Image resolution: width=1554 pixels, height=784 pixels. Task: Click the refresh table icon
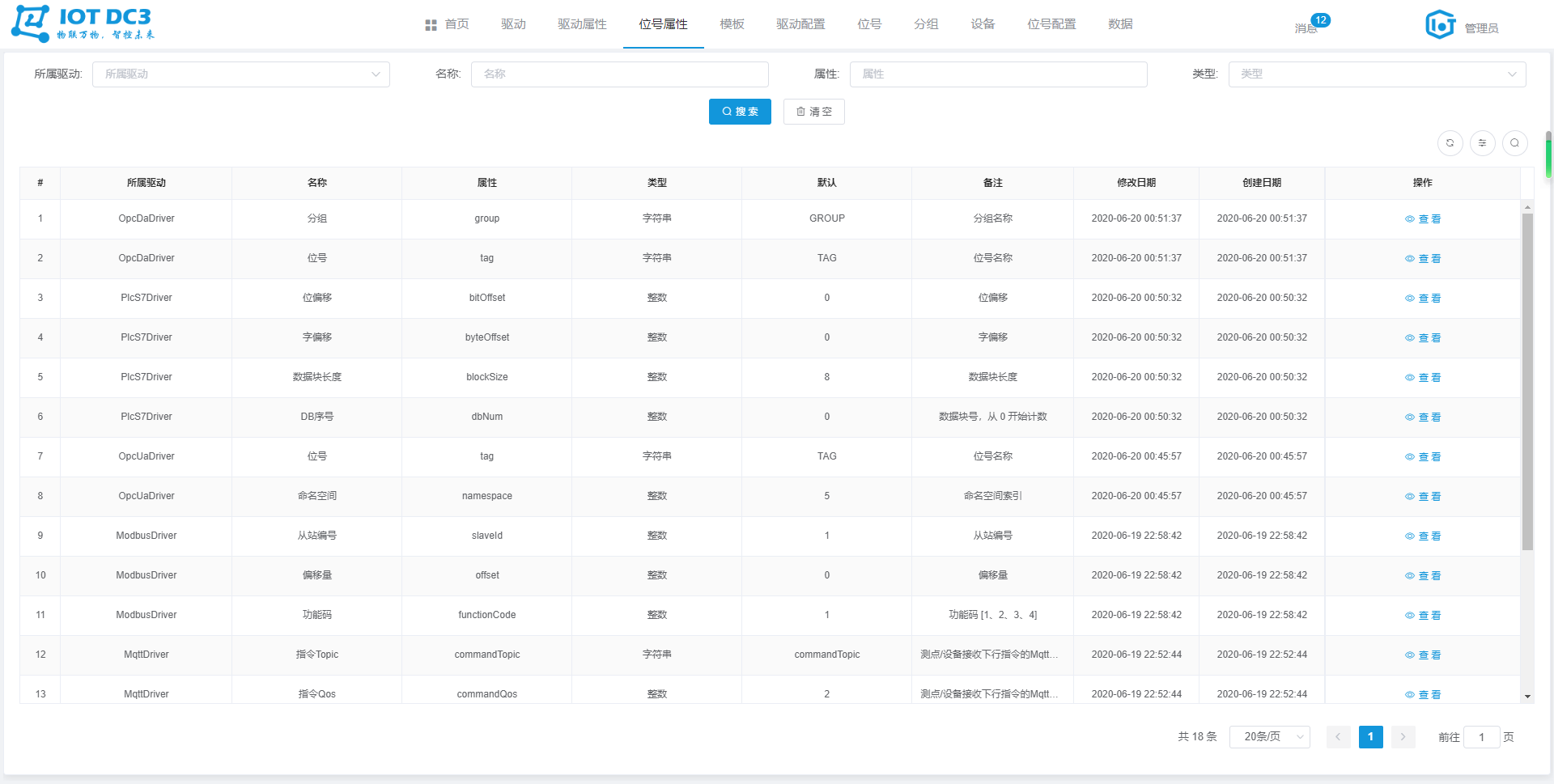point(1450,143)
